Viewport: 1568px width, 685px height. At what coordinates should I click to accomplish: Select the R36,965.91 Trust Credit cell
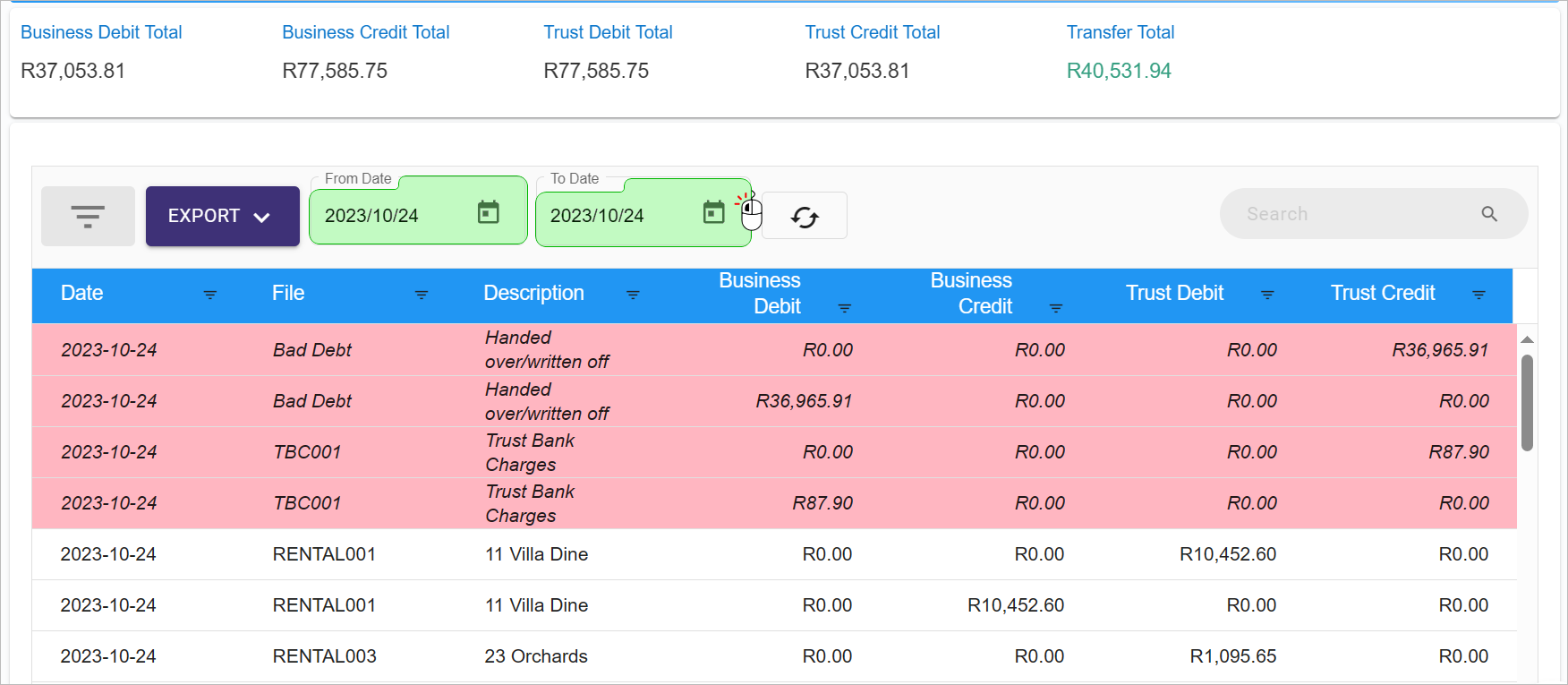[x=1440, y=350]
